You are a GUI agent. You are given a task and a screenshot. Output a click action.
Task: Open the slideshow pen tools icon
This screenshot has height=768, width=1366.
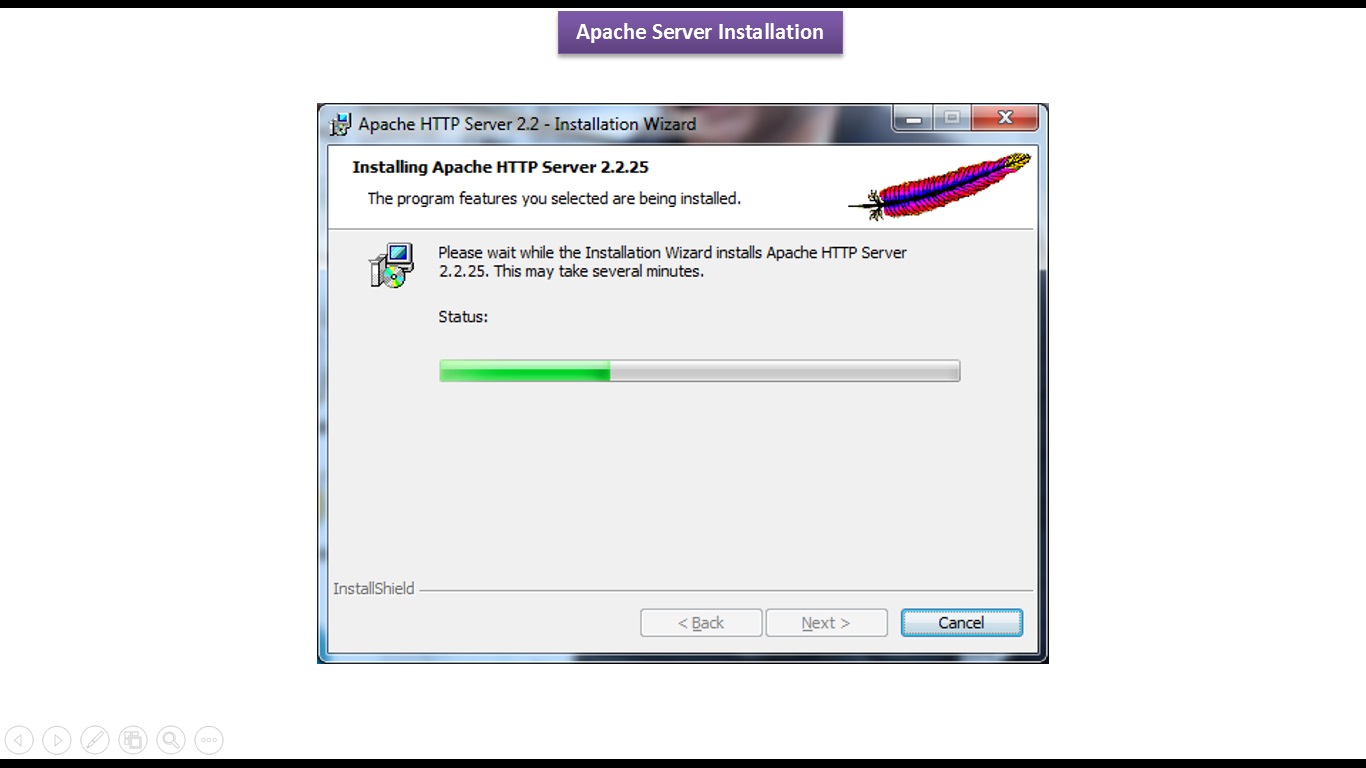[x=95, y=740]
